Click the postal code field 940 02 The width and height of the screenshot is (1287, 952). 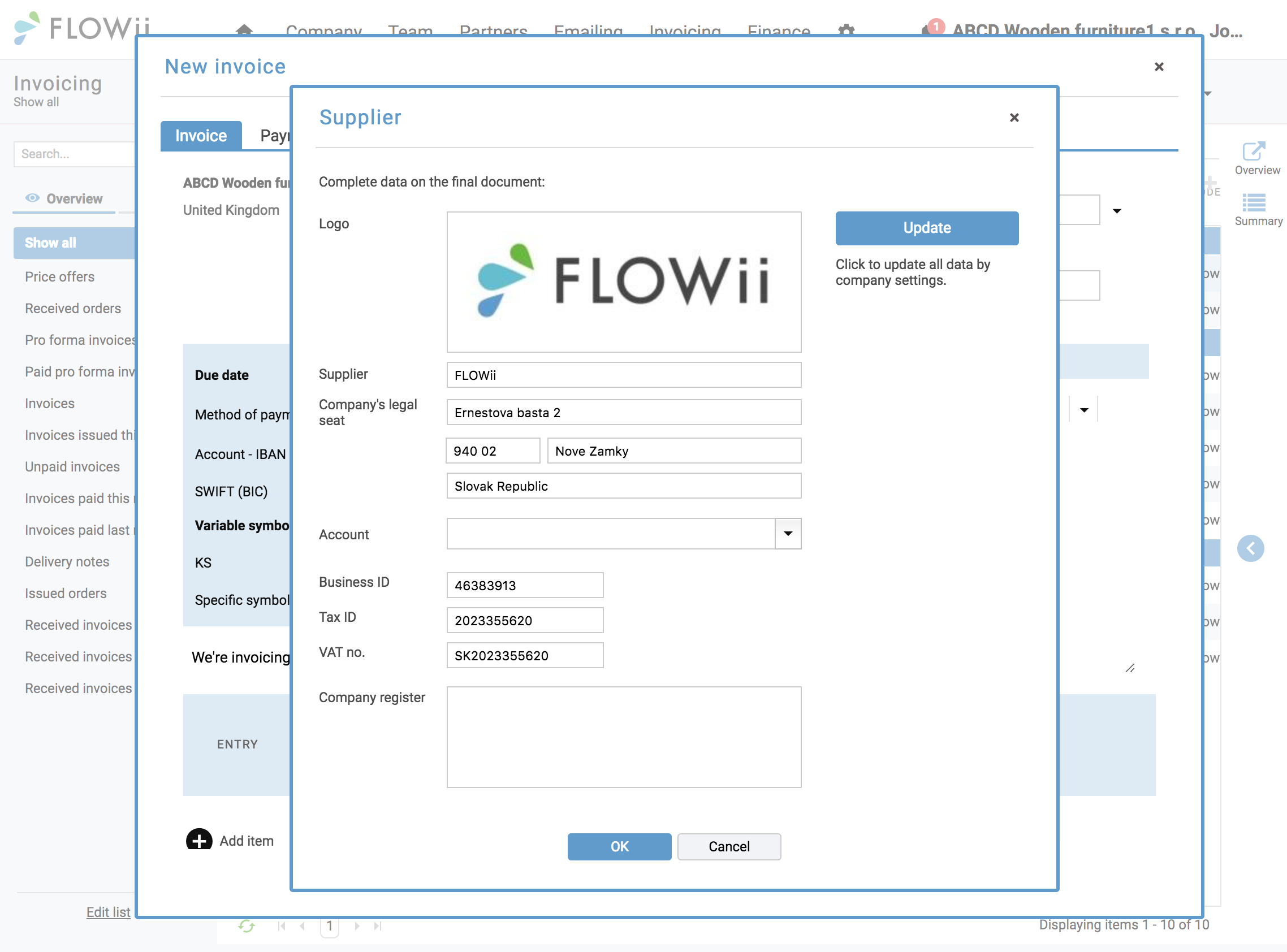[492, 451]
